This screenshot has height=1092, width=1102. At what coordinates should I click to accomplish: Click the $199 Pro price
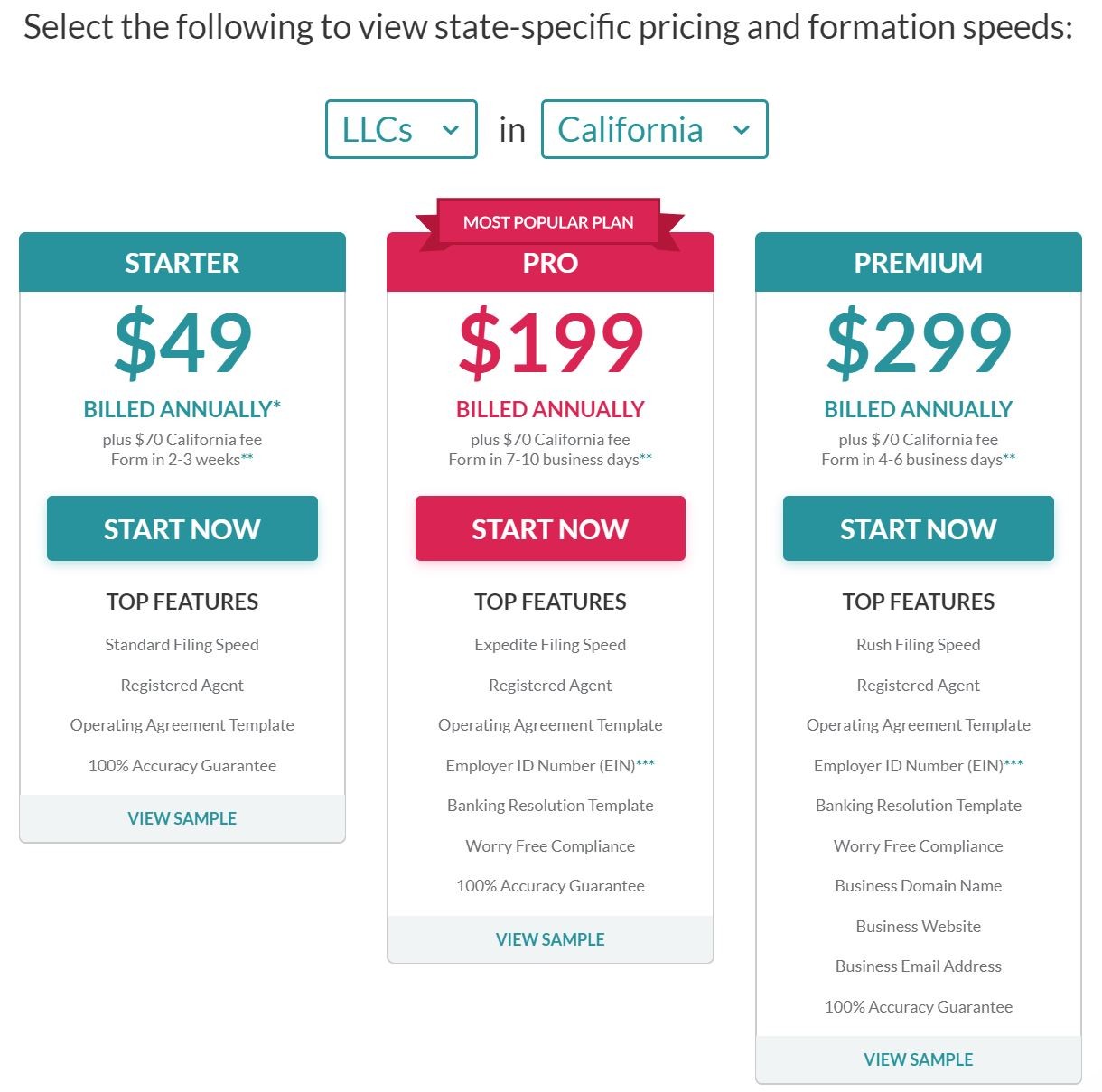[x=550, y=343]
